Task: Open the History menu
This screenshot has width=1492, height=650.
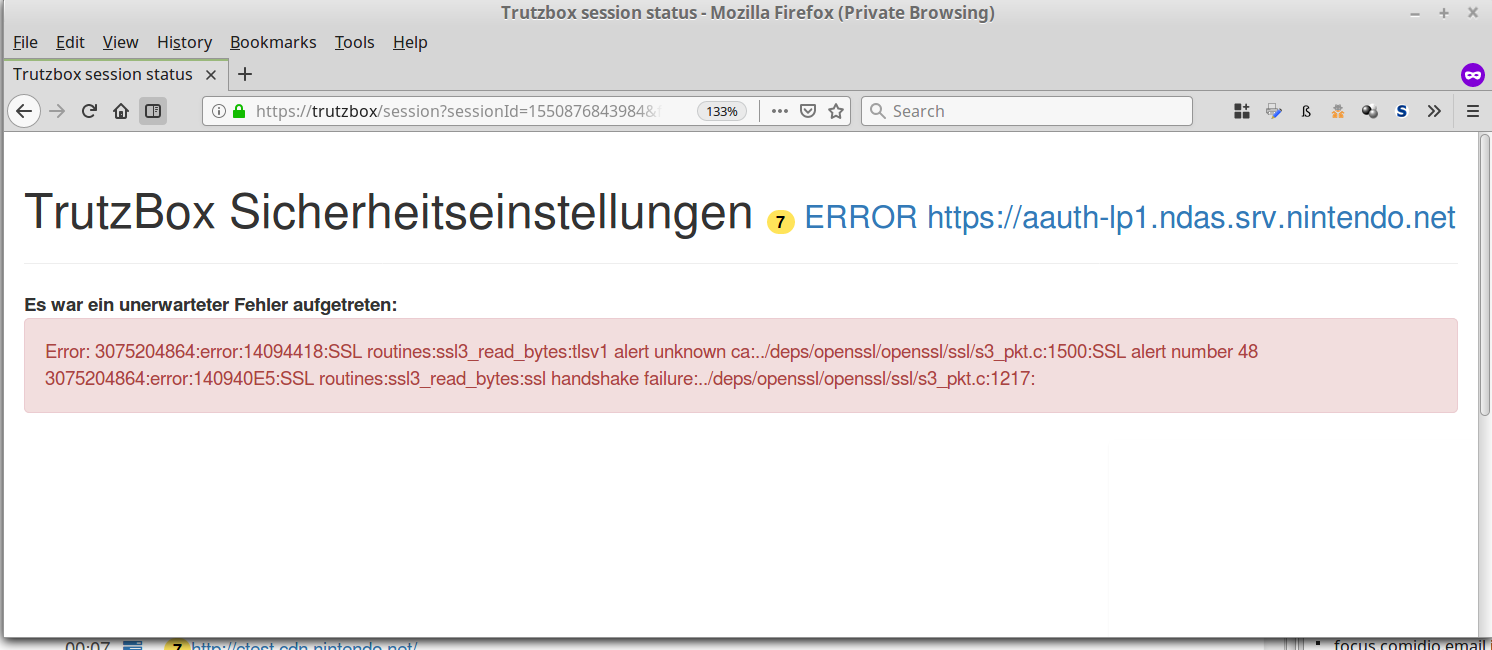Action: tap(184, 42)
